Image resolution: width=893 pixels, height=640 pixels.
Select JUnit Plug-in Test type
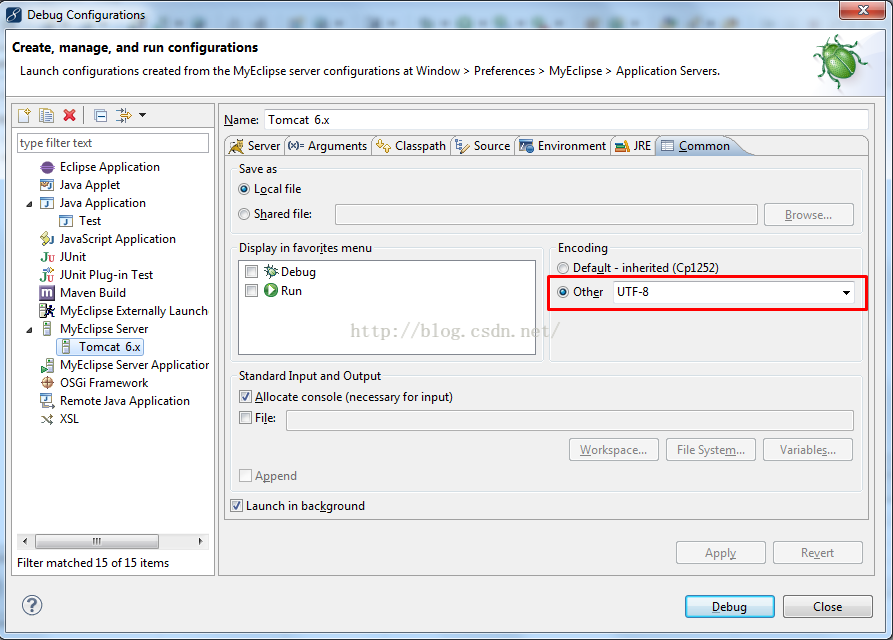(x=106, y=275)
